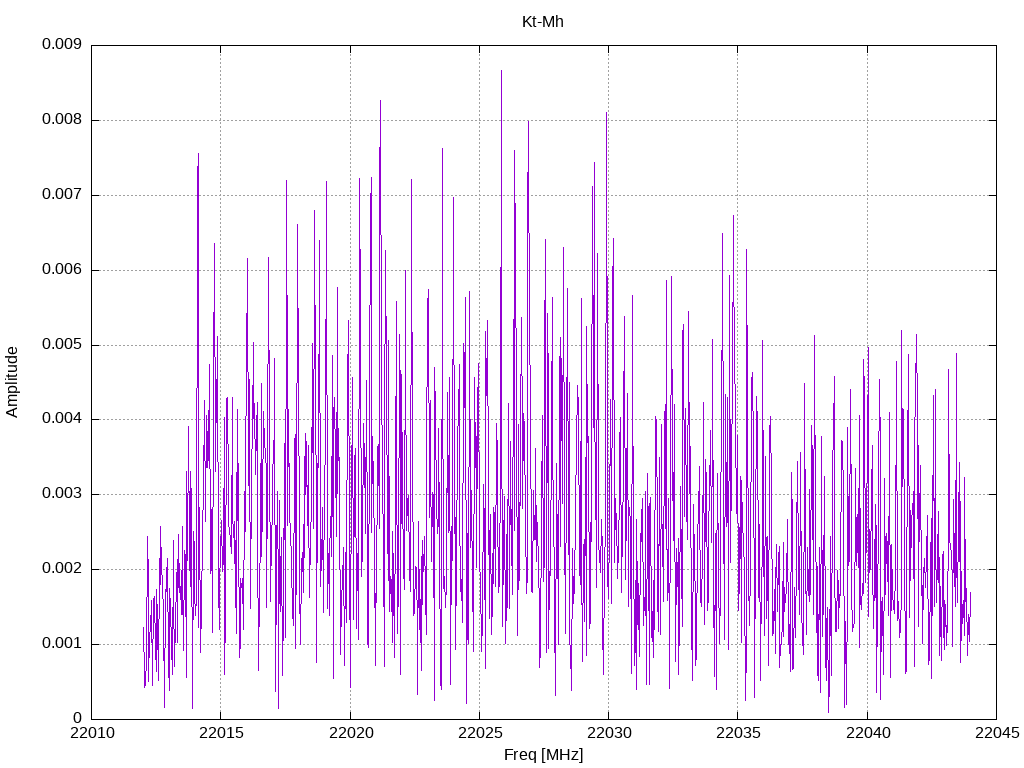Click the 0.002 y-axis tick label
Image resolution: width=1024 pixels, height=768 pixels.
click(61, 569)
